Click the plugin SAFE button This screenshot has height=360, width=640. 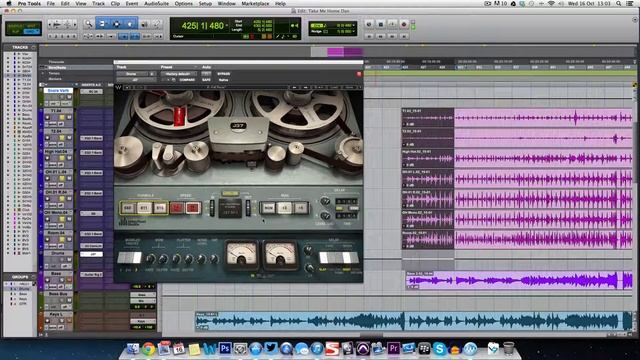tap(207, 80)
